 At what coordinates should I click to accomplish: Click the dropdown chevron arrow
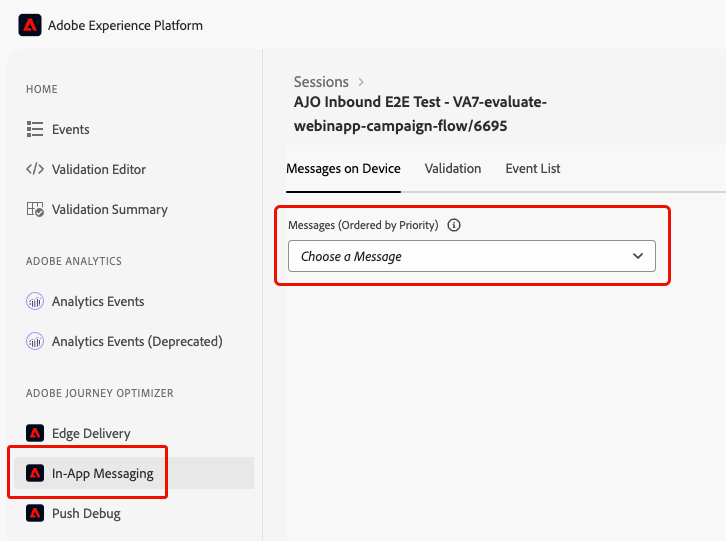(638, 256)
